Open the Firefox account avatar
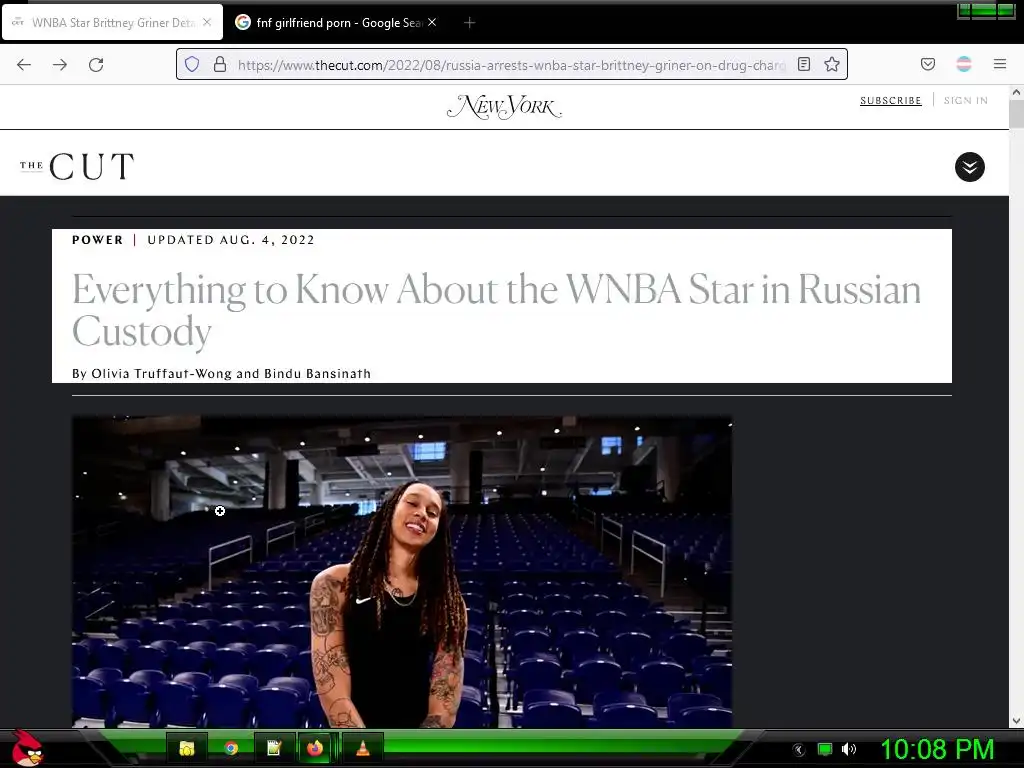 click(964, 64)
